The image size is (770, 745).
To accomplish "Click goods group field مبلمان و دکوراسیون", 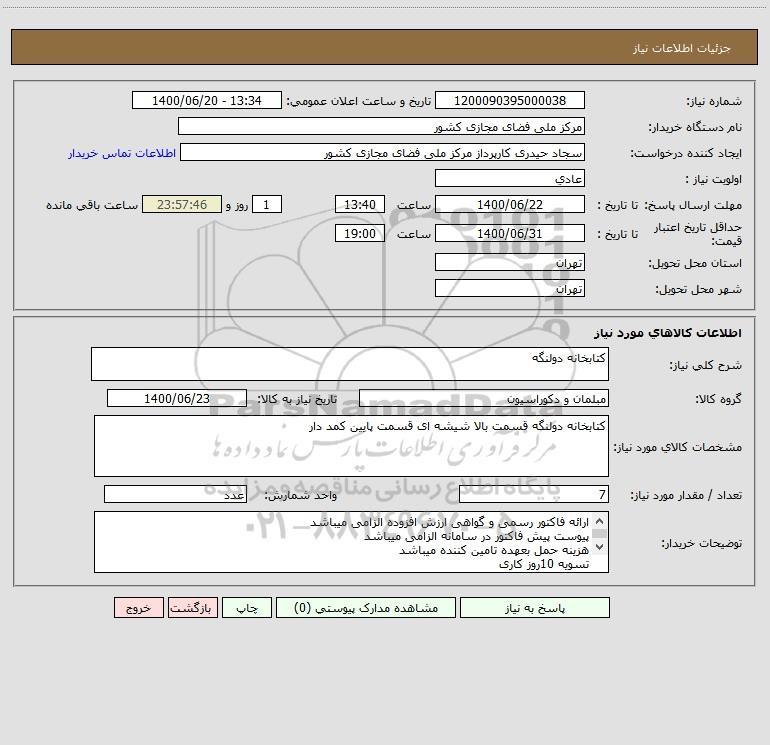I will tap(484, 398).
